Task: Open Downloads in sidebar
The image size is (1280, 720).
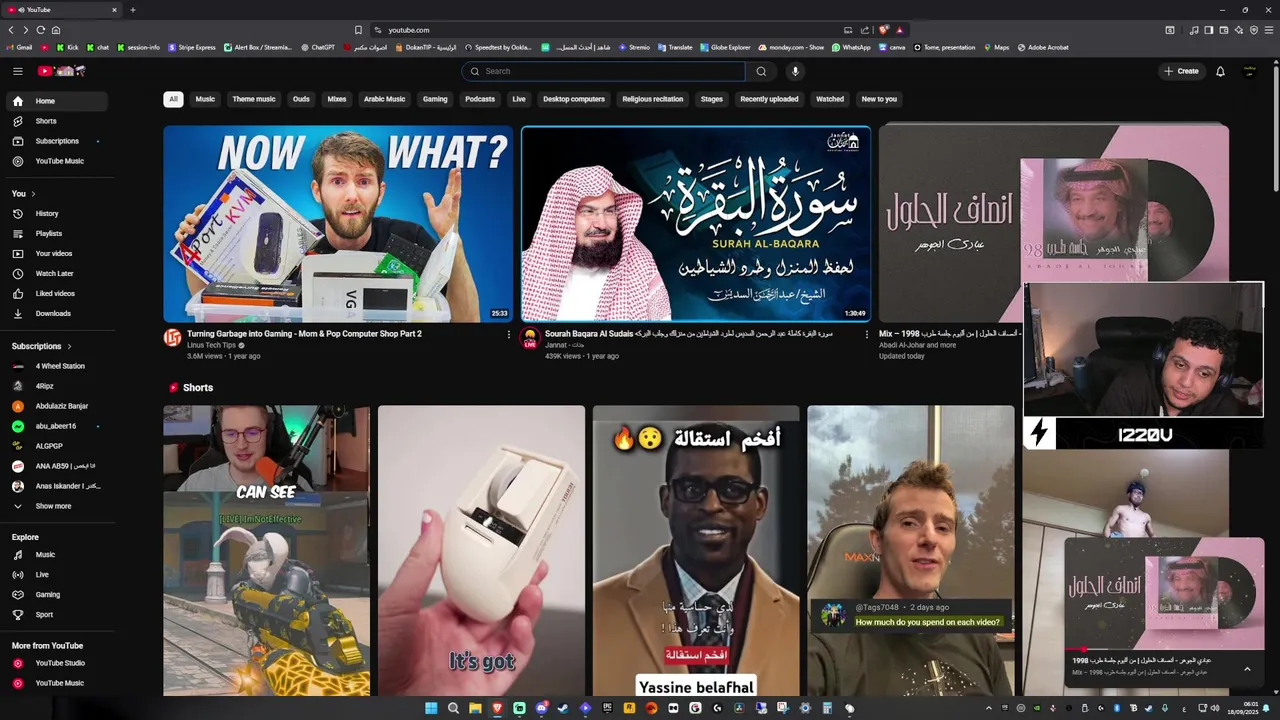Action: click(58, 313)
